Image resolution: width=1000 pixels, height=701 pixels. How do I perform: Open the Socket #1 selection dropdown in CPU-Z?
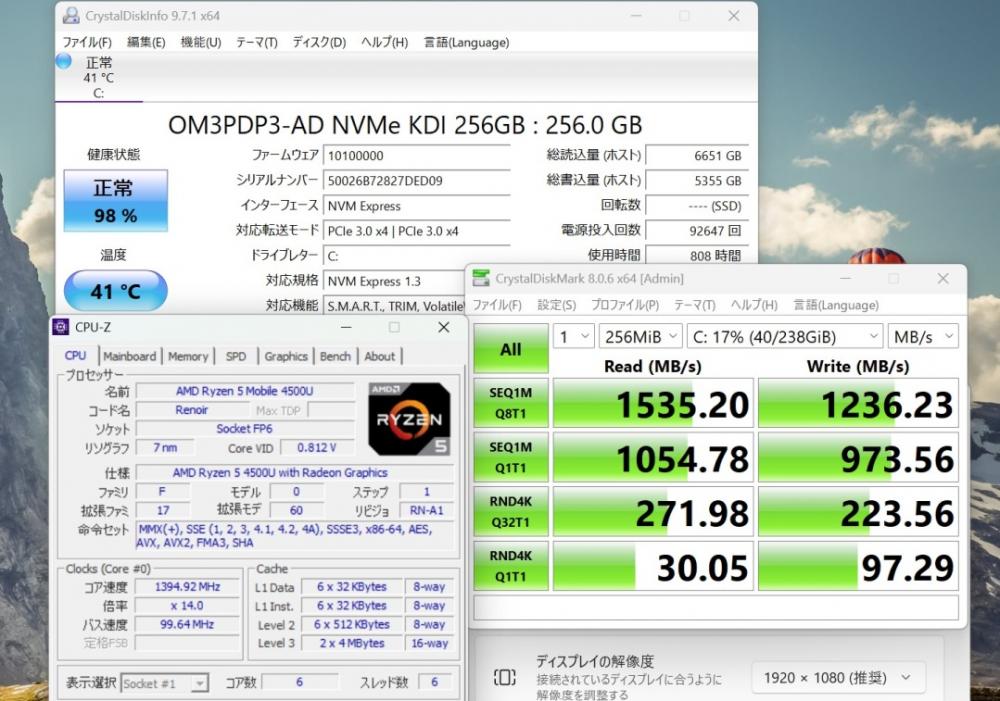[165, 684]
